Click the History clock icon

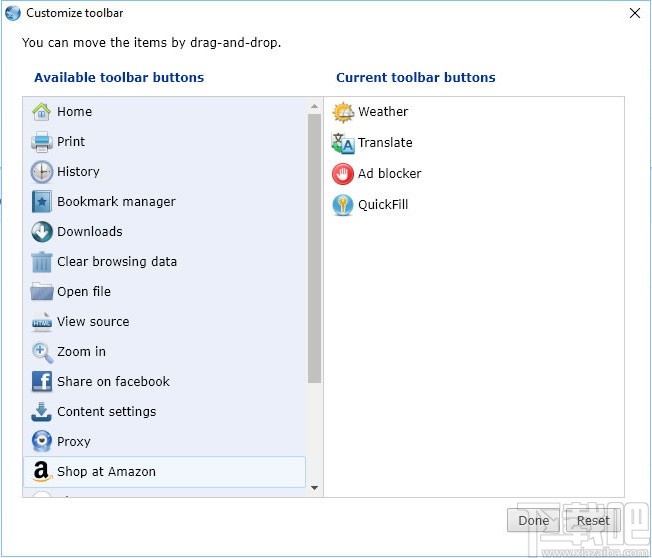[x=42, y=172]
